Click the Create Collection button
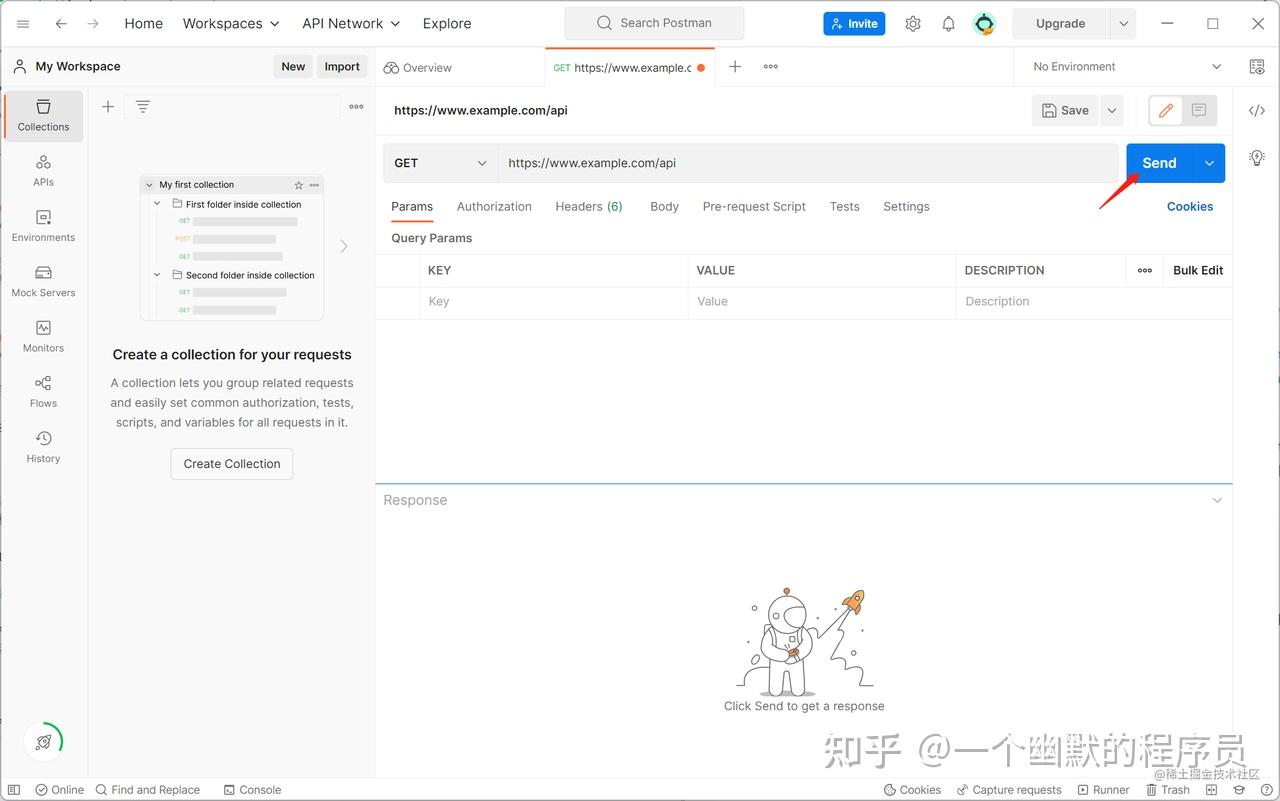This screenshot has height=801, width=1280. tap(231, 463)
